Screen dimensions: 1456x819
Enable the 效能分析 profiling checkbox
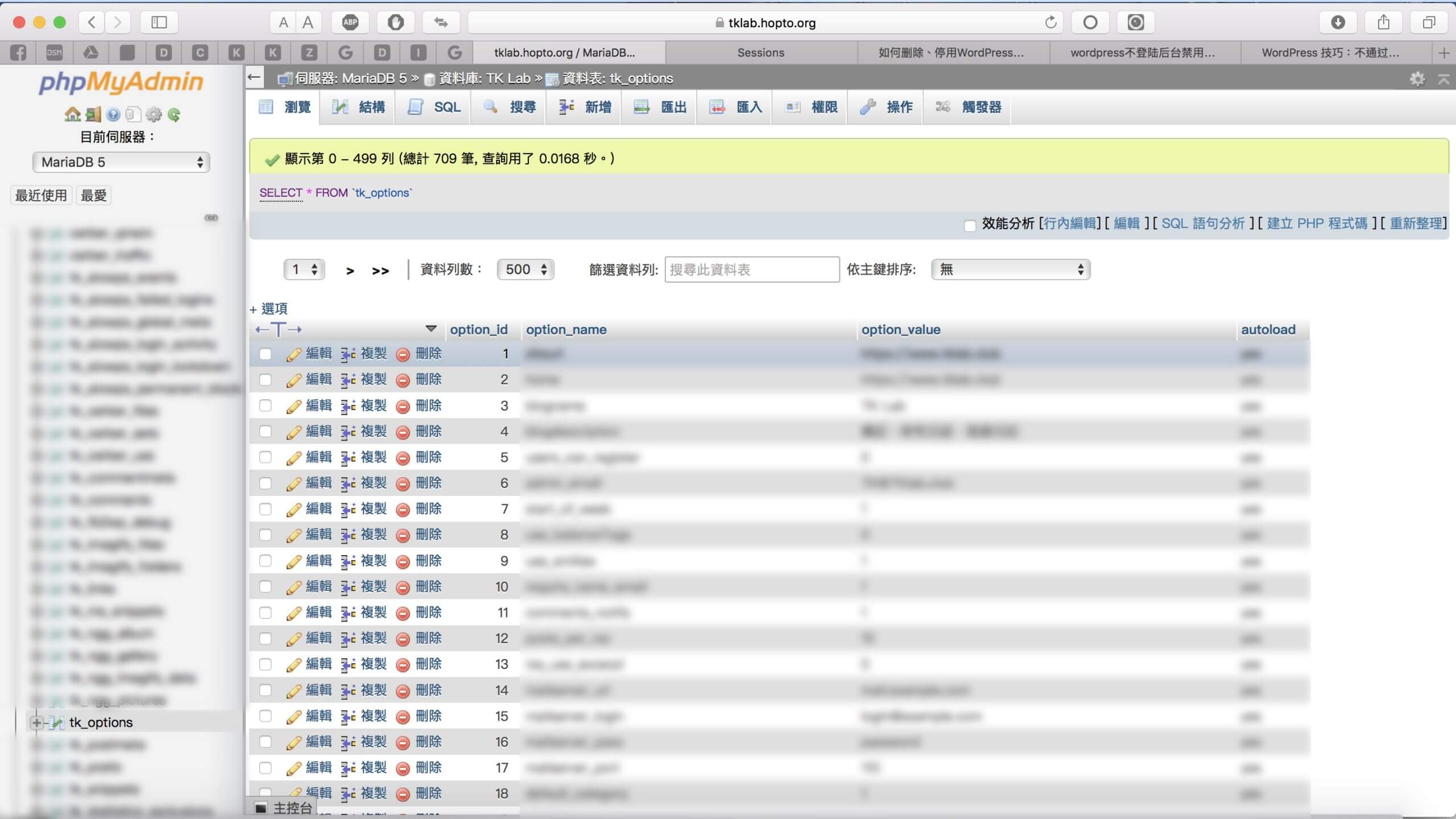[970, 225]
